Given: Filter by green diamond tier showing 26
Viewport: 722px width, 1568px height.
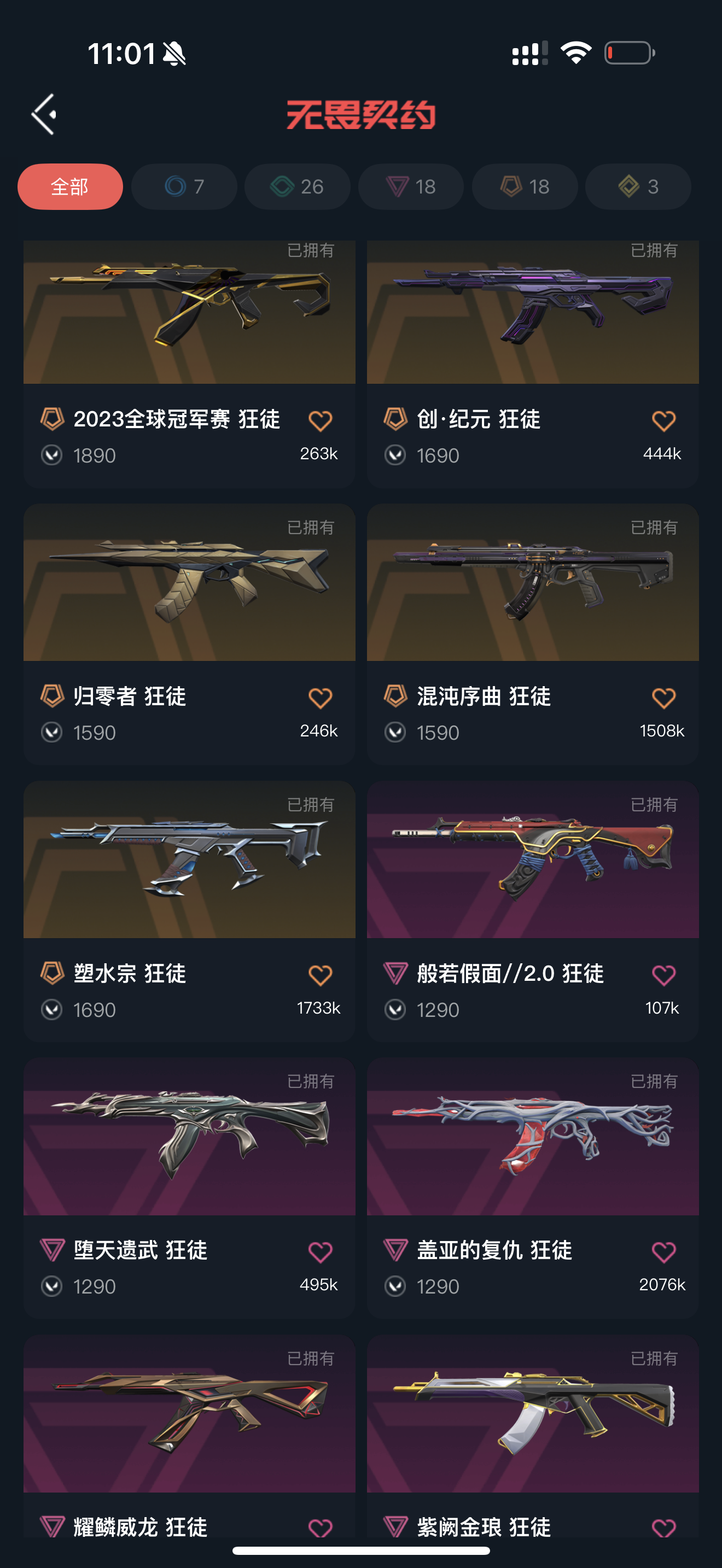Looking at the screenshot, I should [x=297, y=186].
